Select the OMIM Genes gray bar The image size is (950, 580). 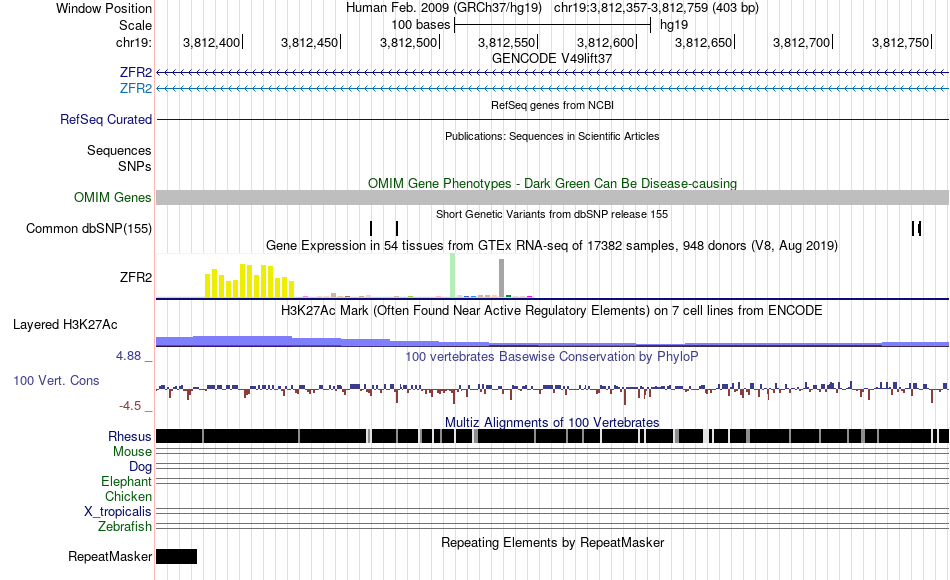[553, 198]
